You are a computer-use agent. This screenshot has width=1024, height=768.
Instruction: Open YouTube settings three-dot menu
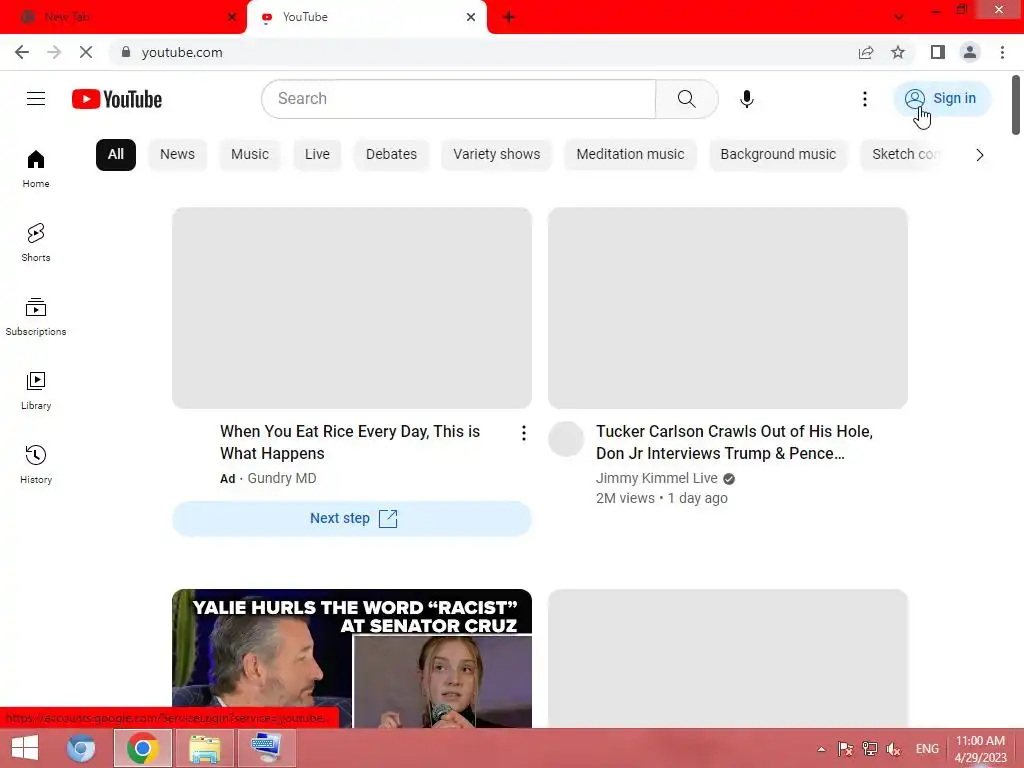click(865, 99)
